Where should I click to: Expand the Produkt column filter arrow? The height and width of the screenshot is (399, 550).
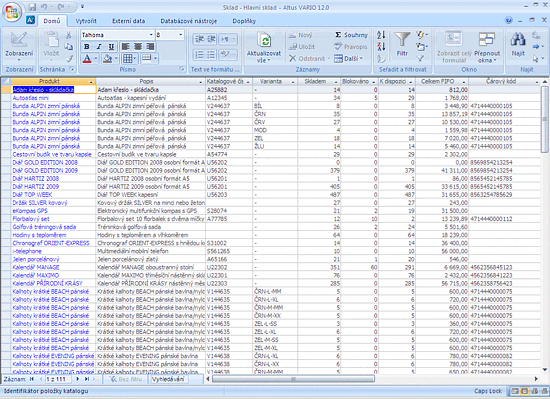point(91,82)
